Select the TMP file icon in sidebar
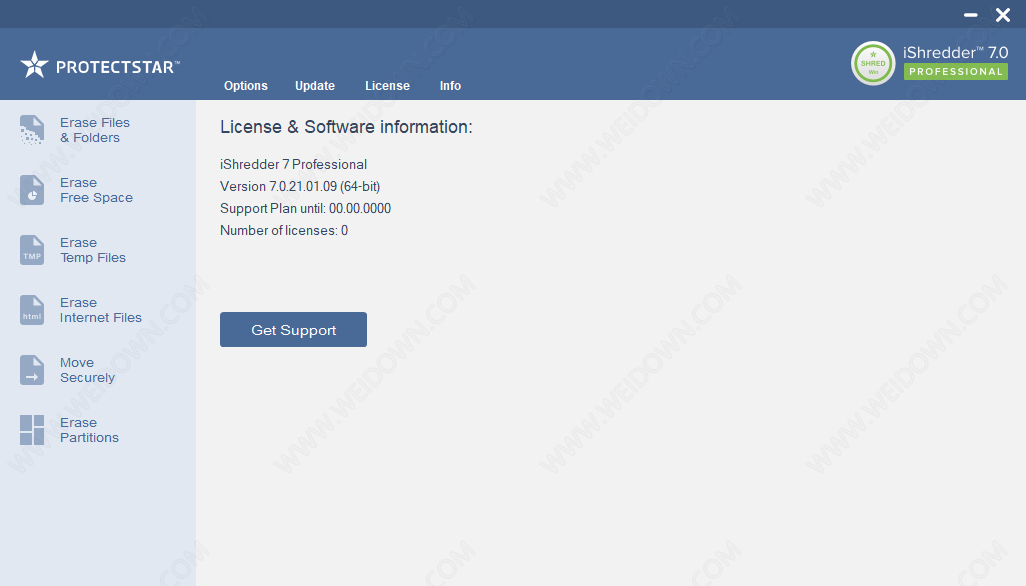This screenshot has height=586, width=1026. 32,250
